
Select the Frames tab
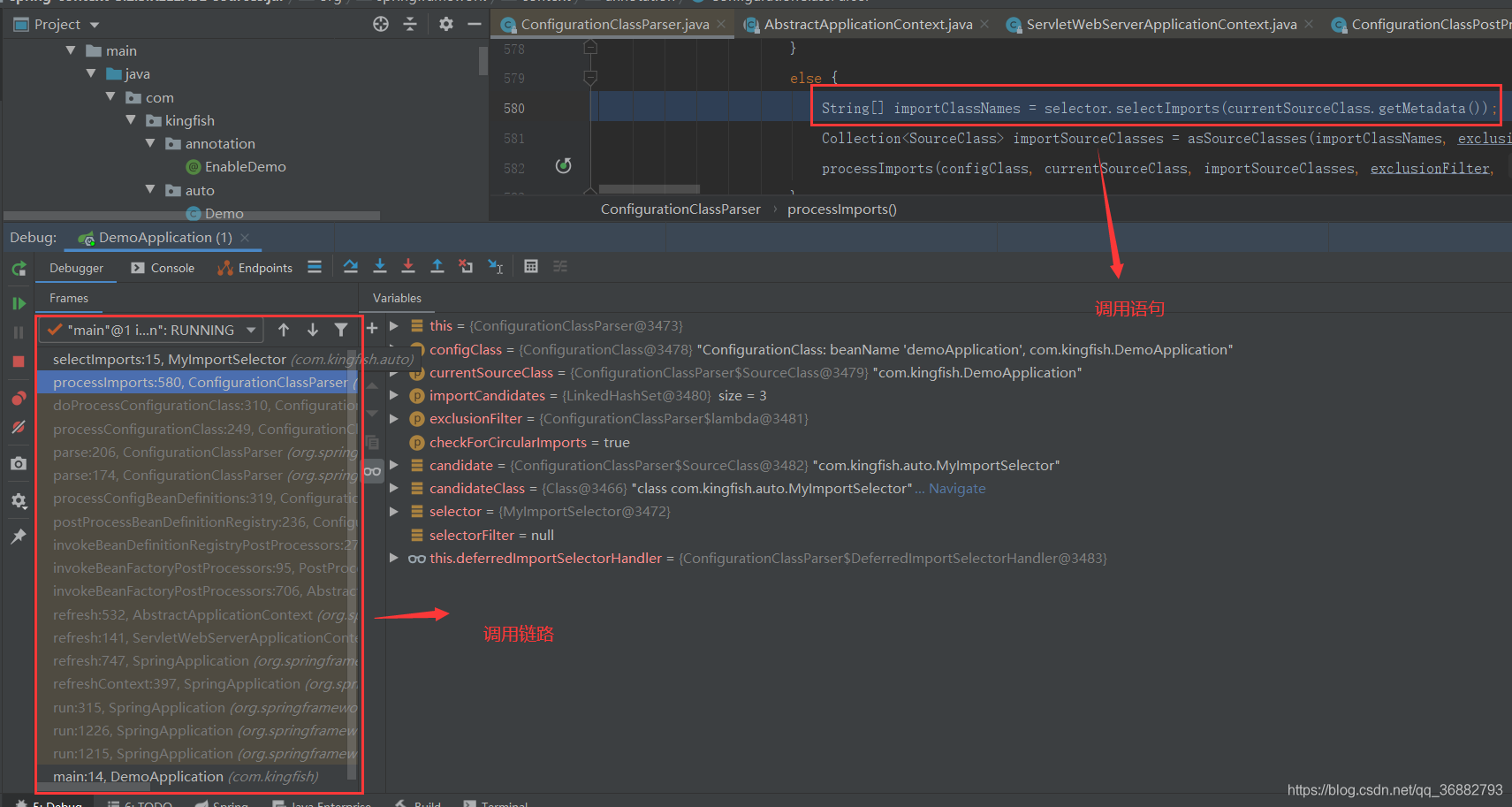pyautogui.click(x=69, y=298)
